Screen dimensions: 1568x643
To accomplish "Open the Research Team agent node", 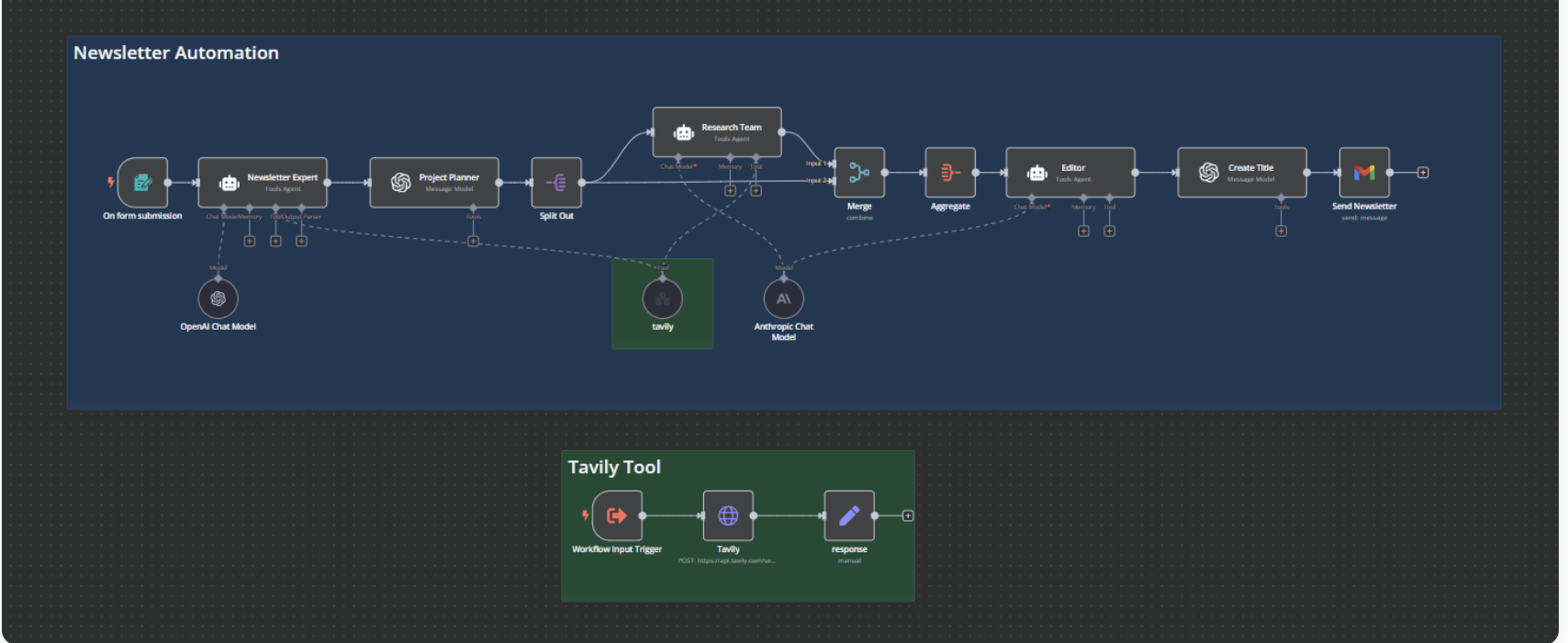I will [717, 132].
